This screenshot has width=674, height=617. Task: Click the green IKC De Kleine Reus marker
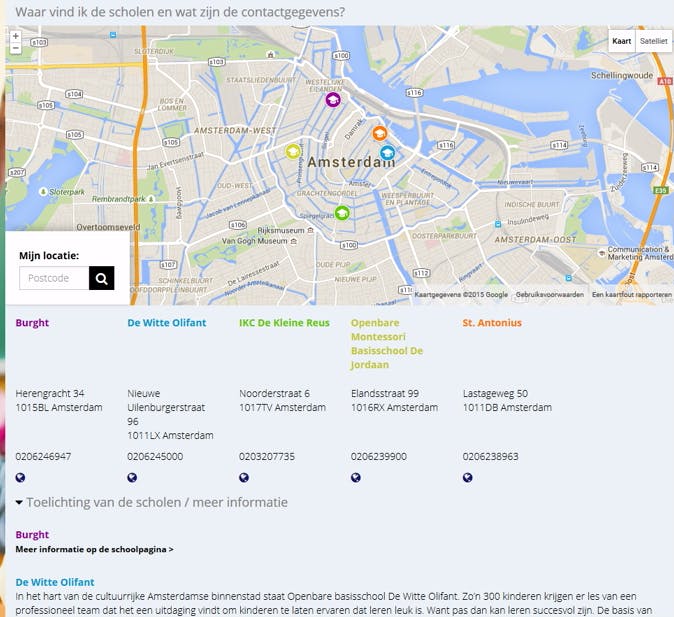[x=342, y=212]
